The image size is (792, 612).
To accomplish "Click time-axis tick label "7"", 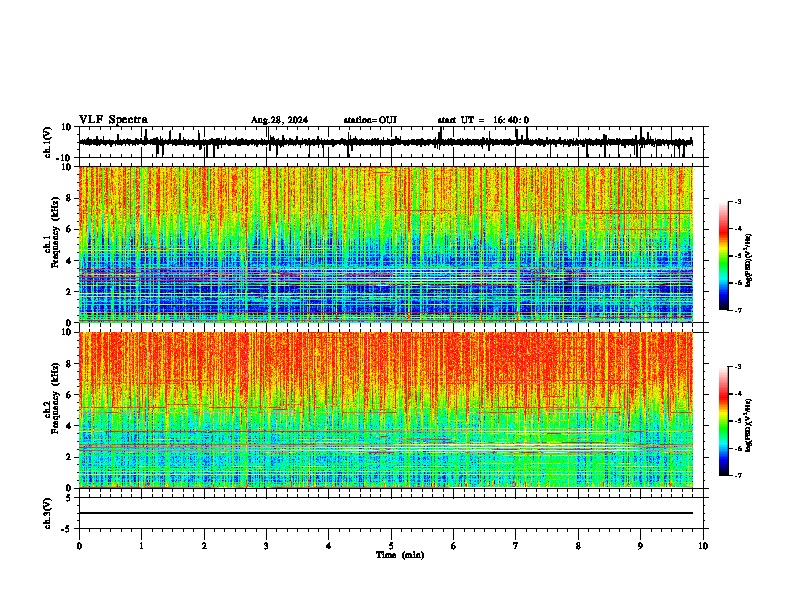I will tap(516, 546).
